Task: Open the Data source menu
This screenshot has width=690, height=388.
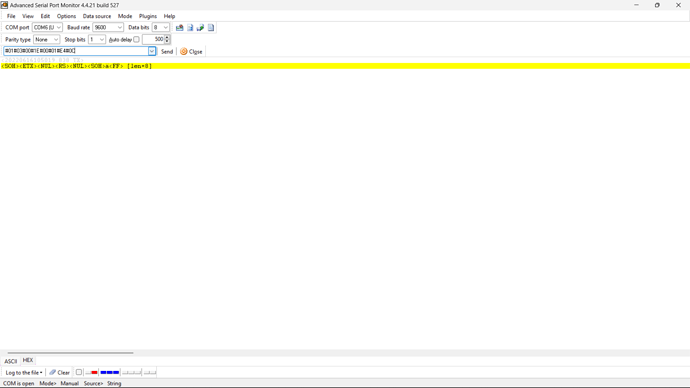Action: pos(97,16)
